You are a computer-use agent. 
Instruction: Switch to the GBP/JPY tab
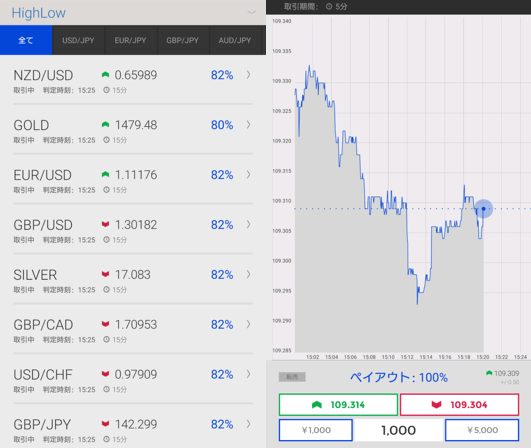coord(183,40)
